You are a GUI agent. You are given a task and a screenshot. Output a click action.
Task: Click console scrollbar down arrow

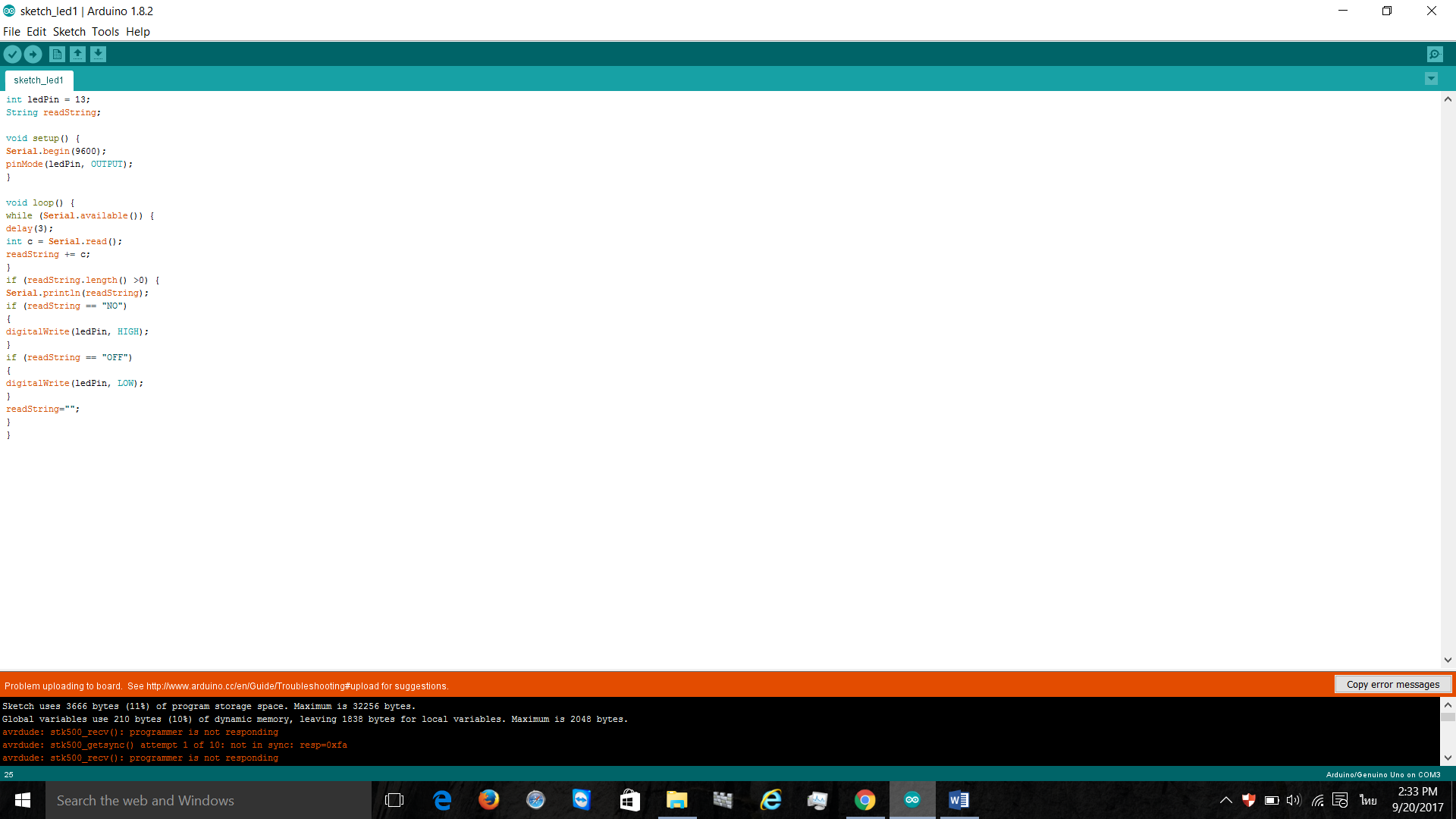(x=1448, y=758)
